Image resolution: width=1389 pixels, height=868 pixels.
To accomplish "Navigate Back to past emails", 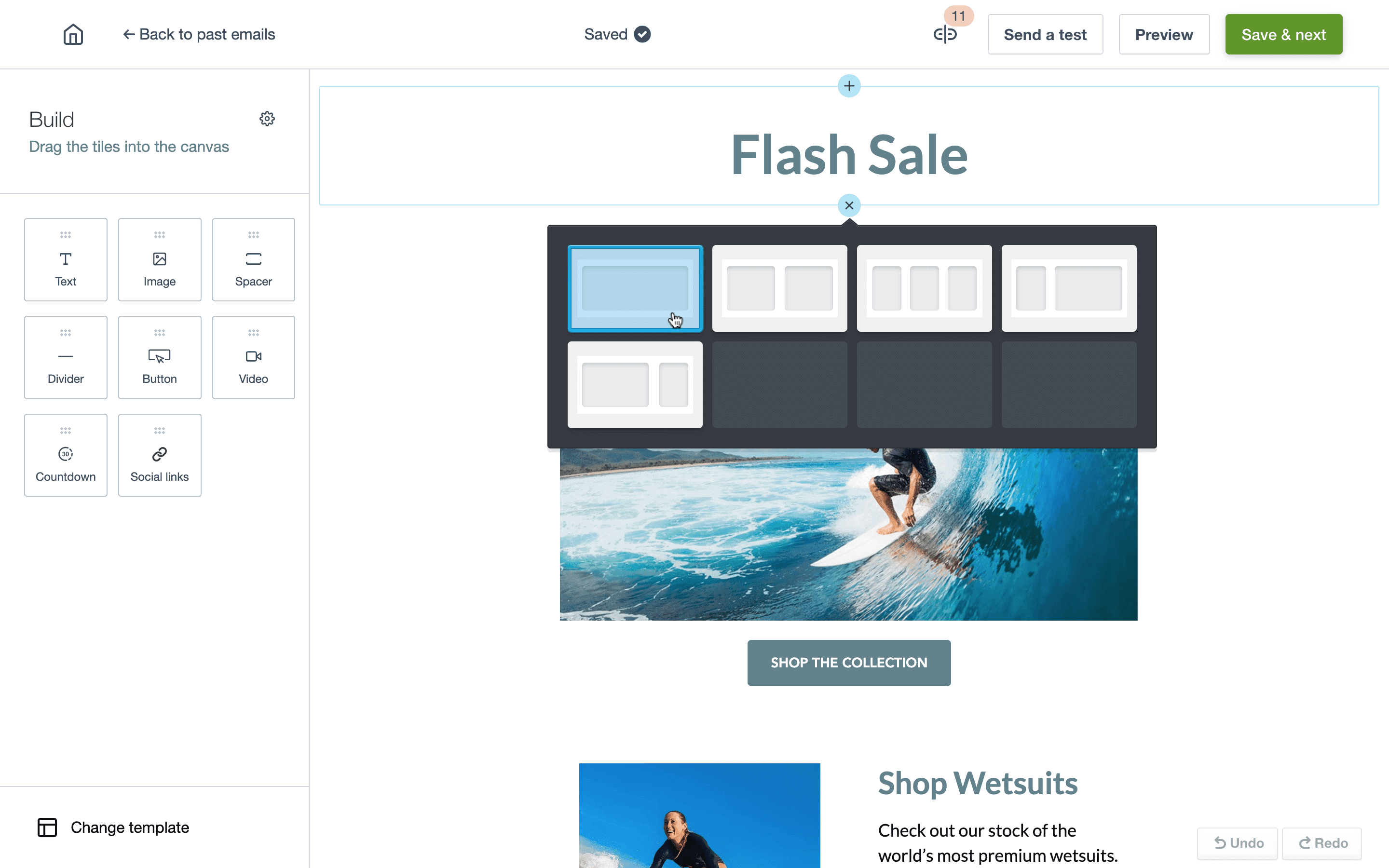I will pos(197,34).
